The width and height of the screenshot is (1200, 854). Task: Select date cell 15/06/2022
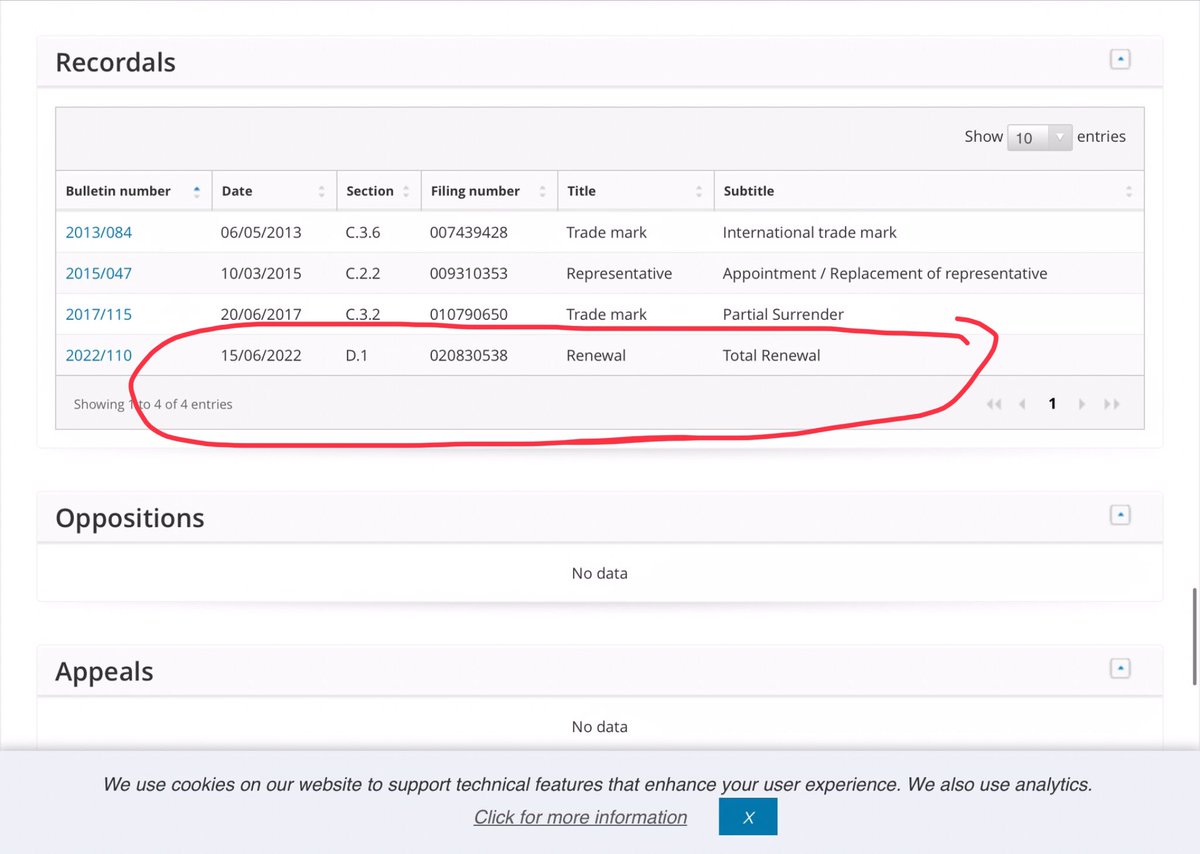pos(261,355)
